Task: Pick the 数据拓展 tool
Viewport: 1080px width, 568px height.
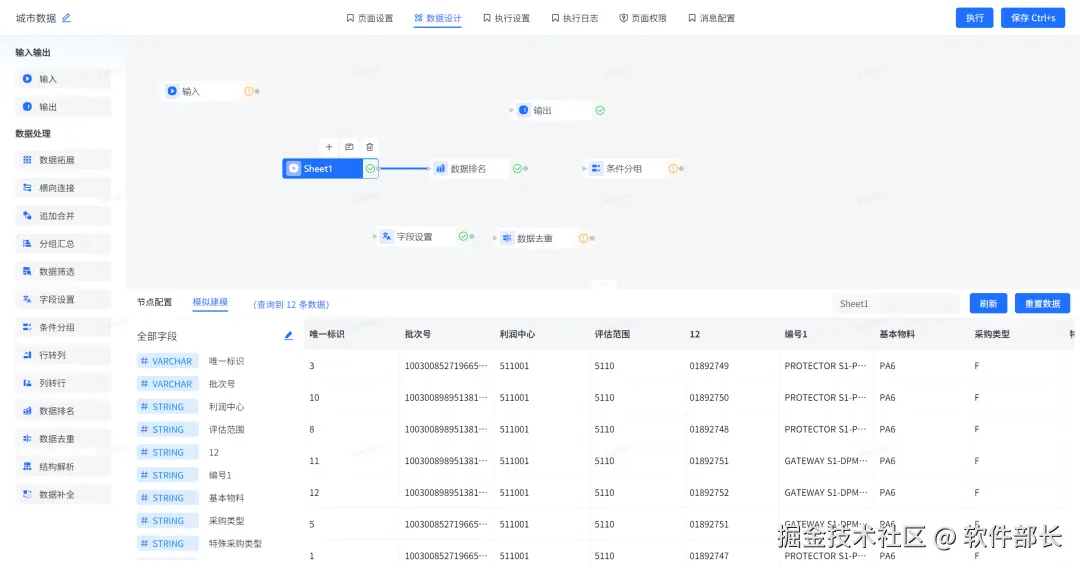Action: (63, 160)
